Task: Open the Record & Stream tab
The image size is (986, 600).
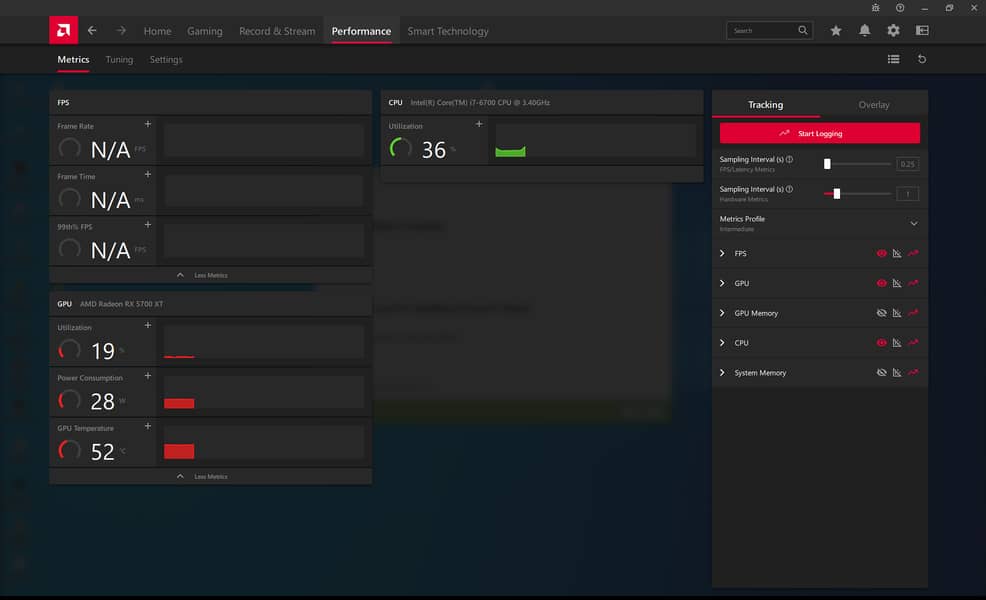Action: coord(277,31)
